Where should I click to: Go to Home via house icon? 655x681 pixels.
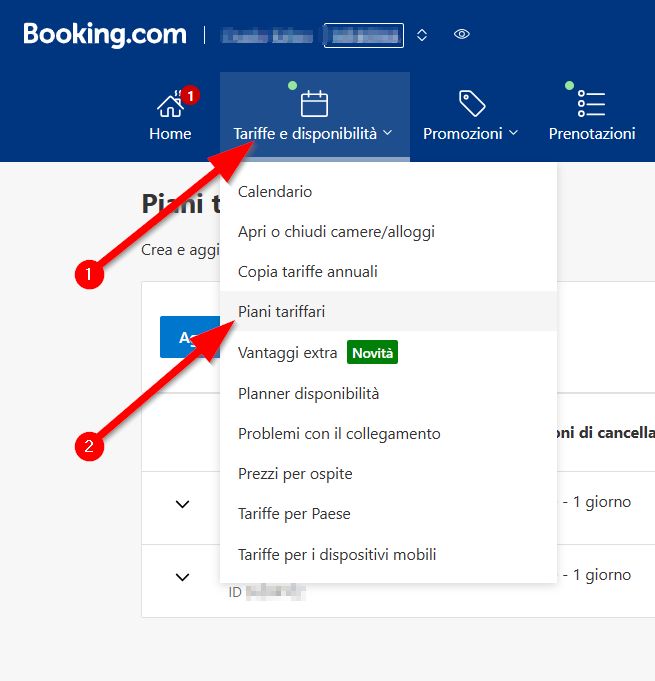click(170, 106)
